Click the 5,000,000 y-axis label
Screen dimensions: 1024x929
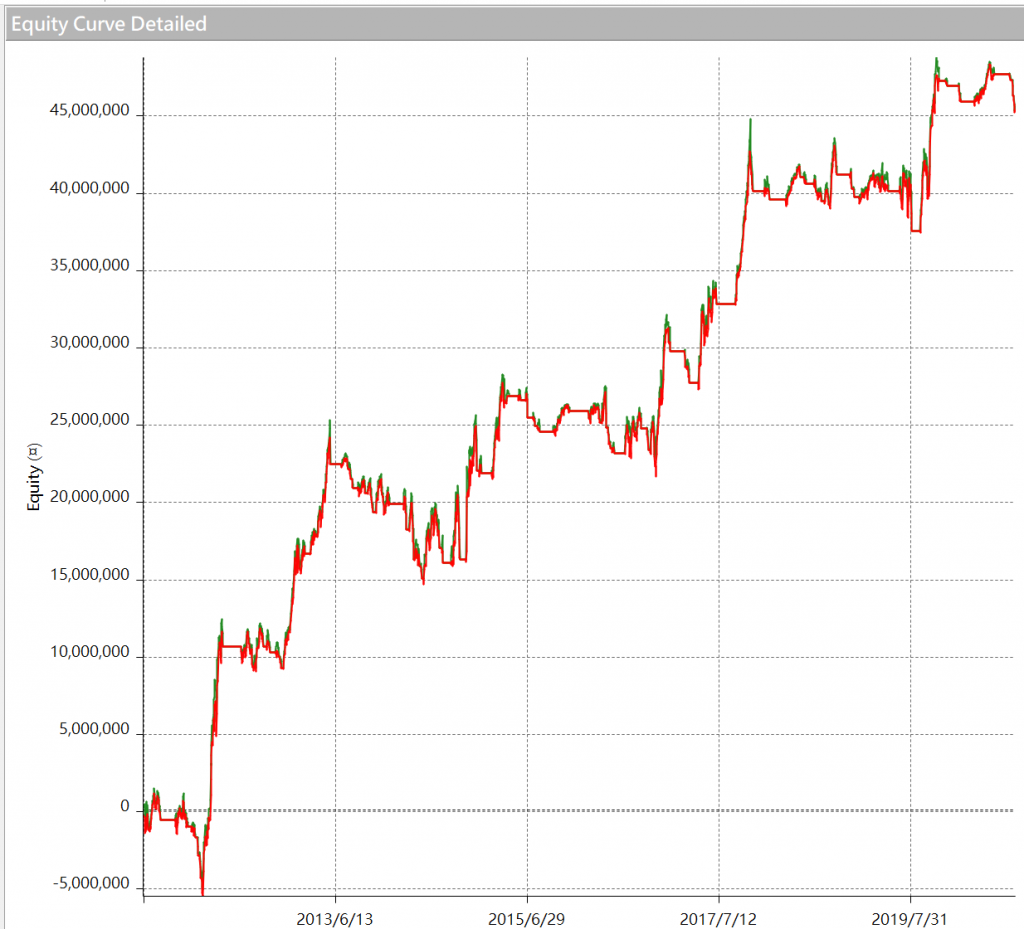pos(92,731)
